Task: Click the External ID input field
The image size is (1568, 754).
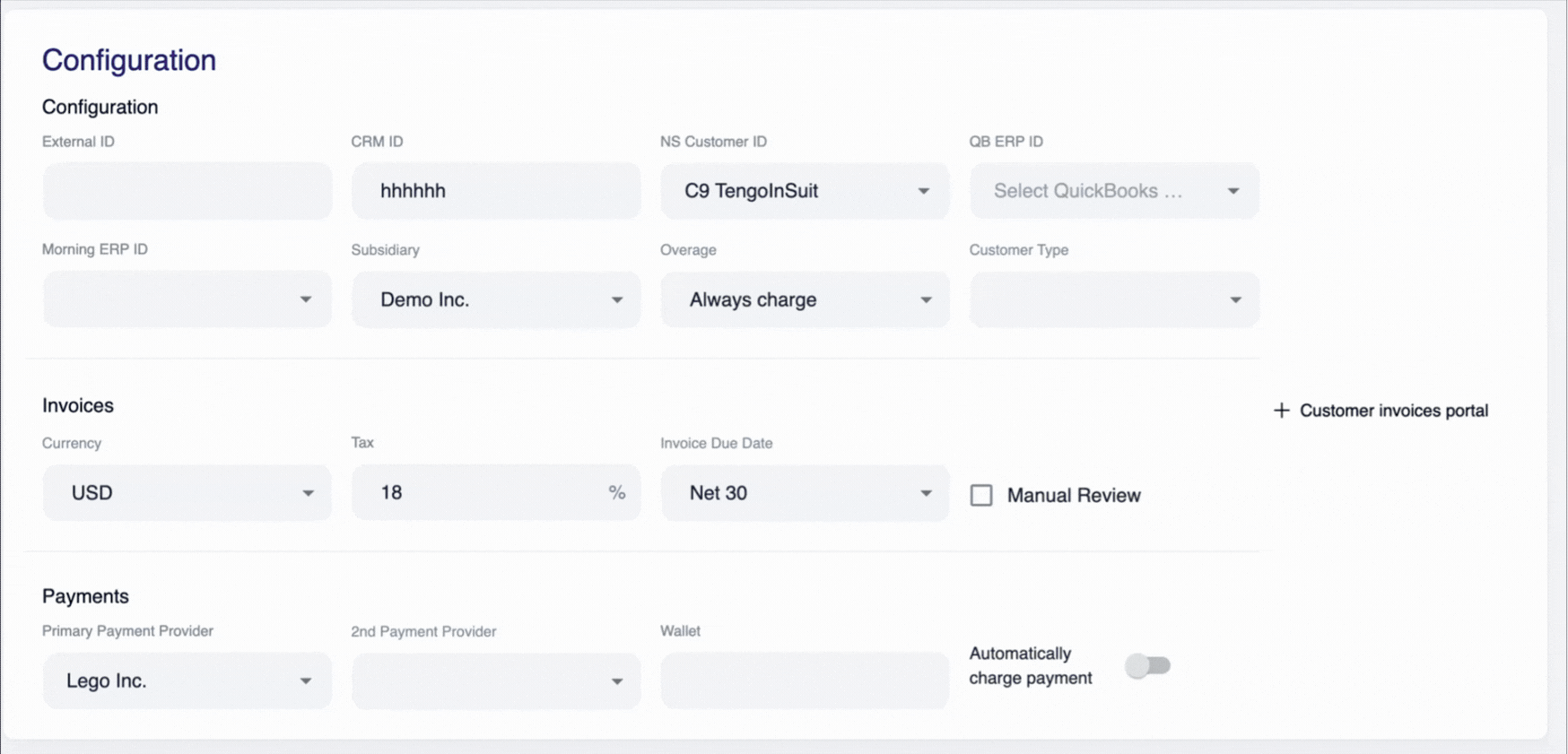Action: [x=187, y=191]
